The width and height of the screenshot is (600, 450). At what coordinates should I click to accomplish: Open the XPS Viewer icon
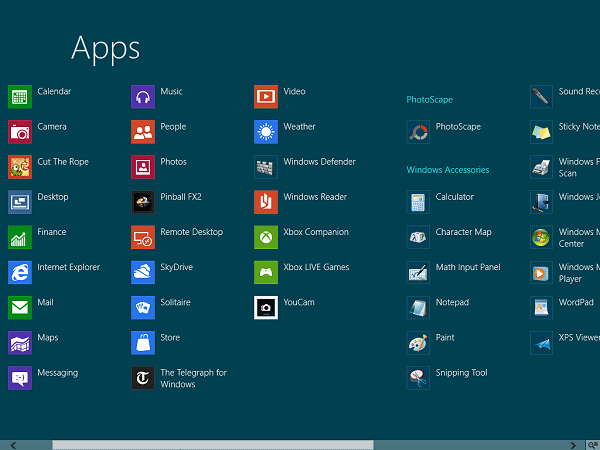541,343
